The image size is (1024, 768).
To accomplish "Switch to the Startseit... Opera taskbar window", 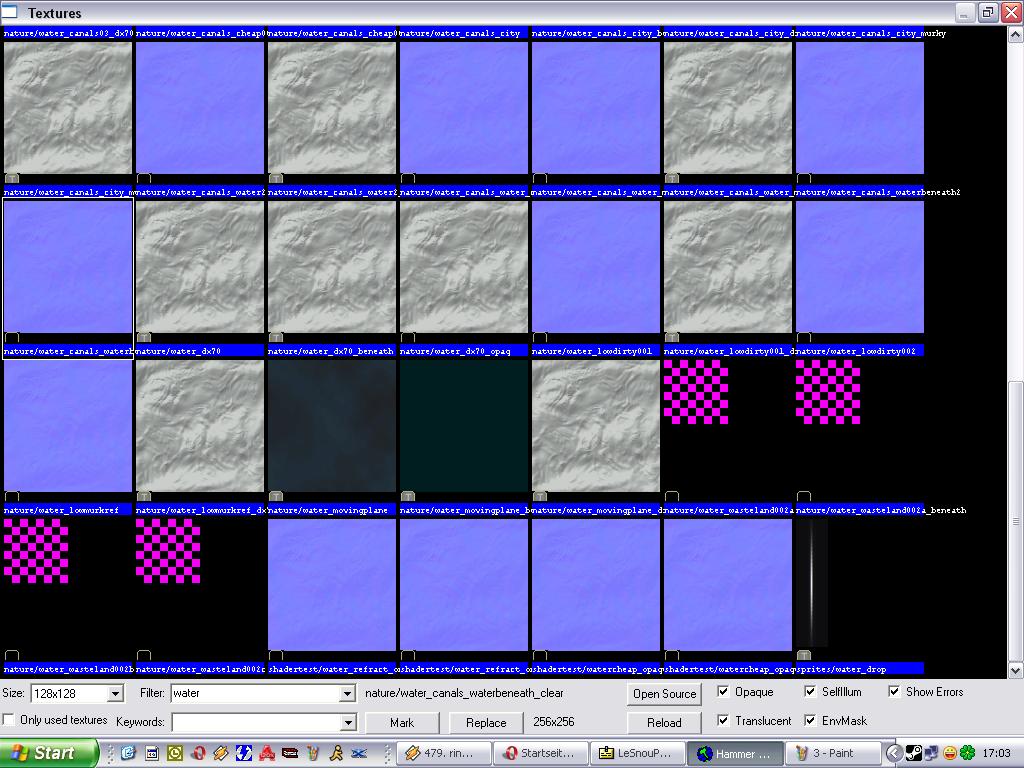I will coord(541,753).
